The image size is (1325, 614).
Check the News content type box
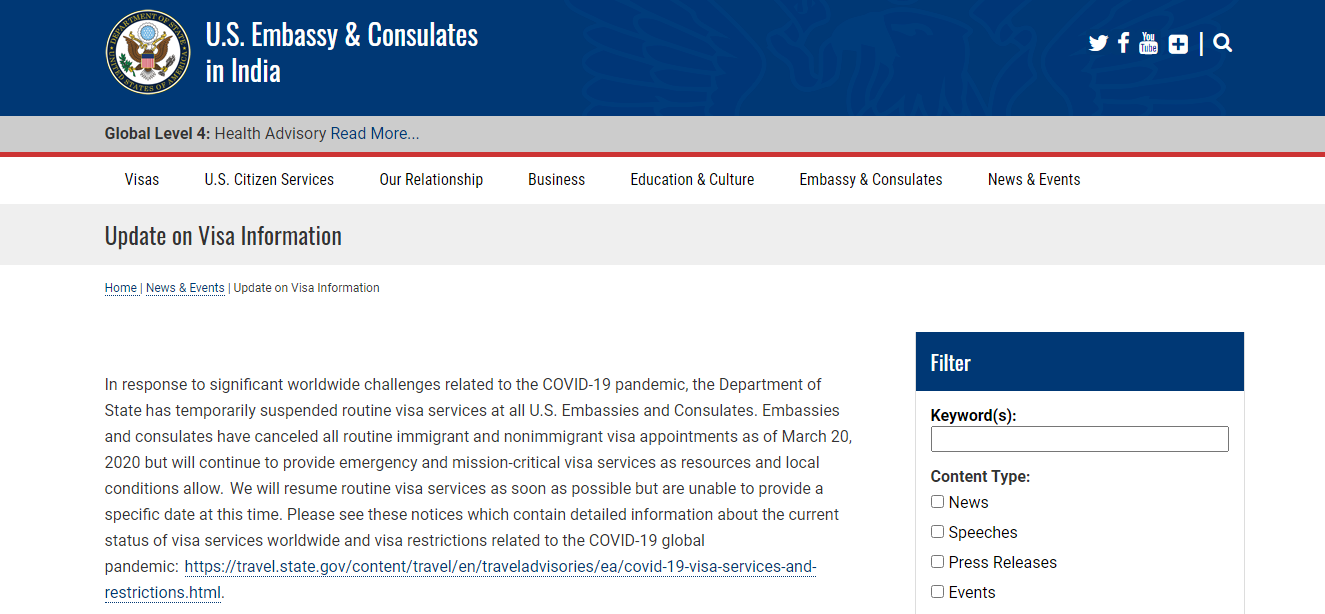[937, 502]
